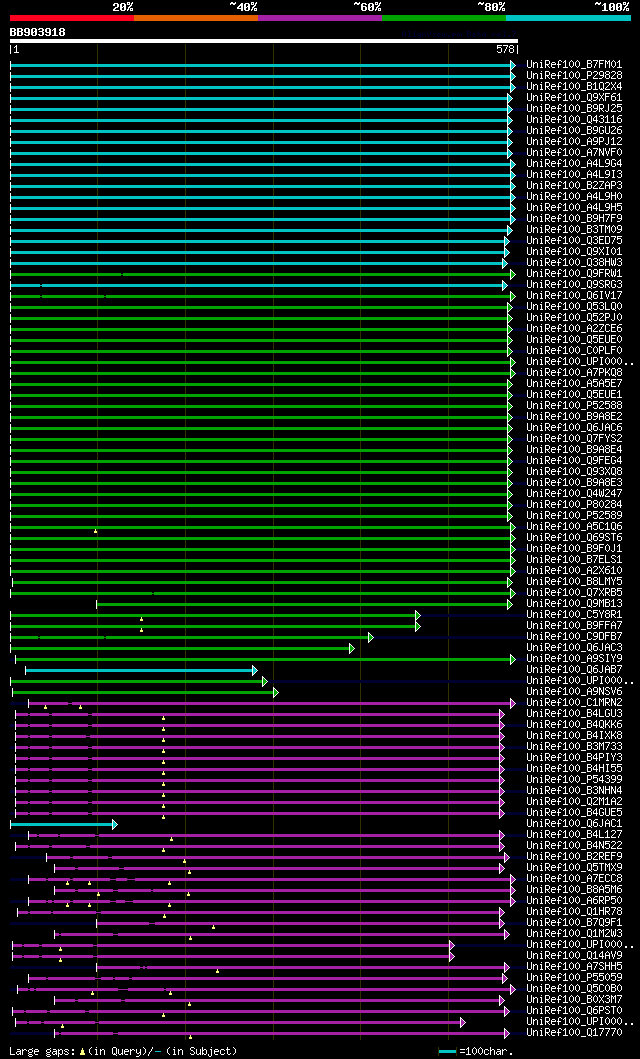Open hit UniRef100_B7FM01
This screenshot has height=1059, width=640.
pos(574,65)
